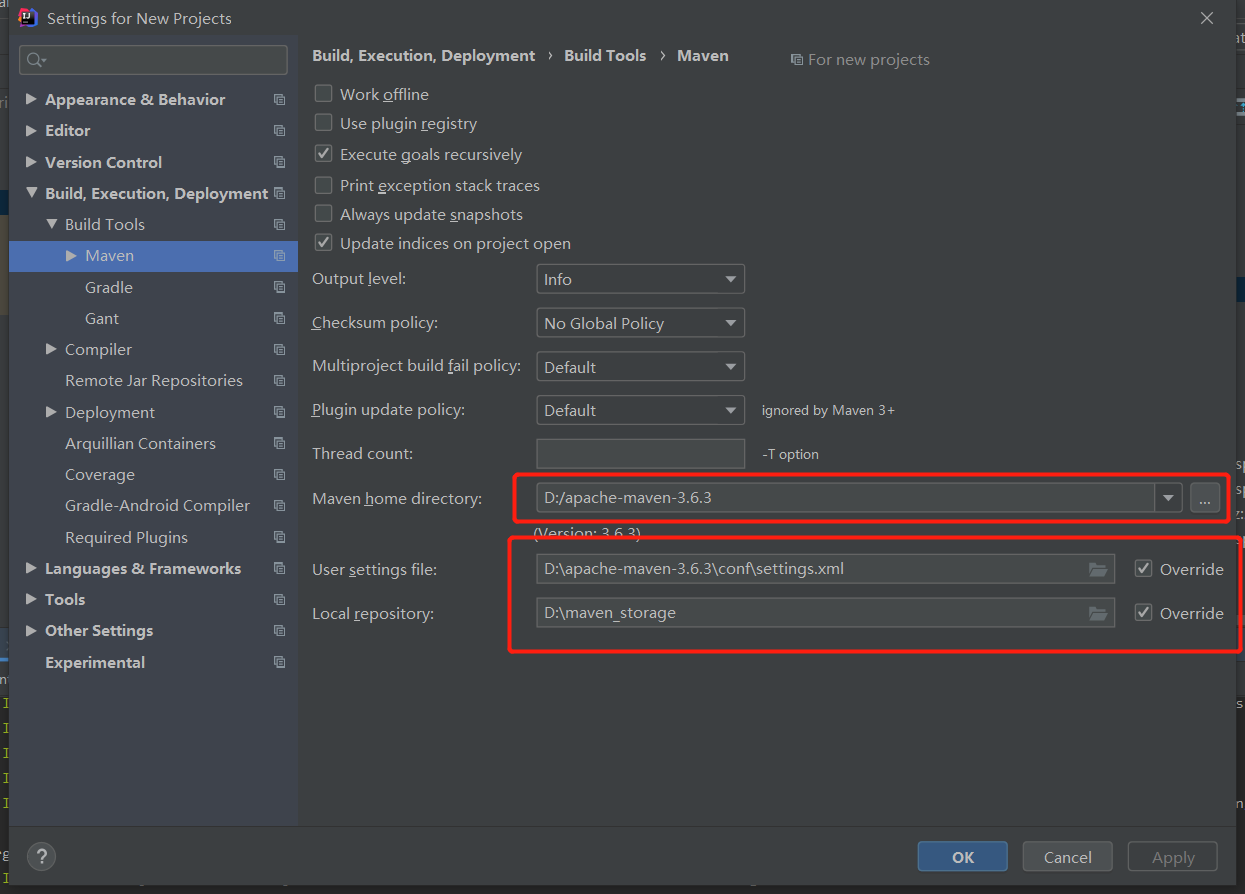Toggle Override for Local repository
Image resolution: width=1245 pixels, height=894 pixels.
click(x=1144, y=613)
